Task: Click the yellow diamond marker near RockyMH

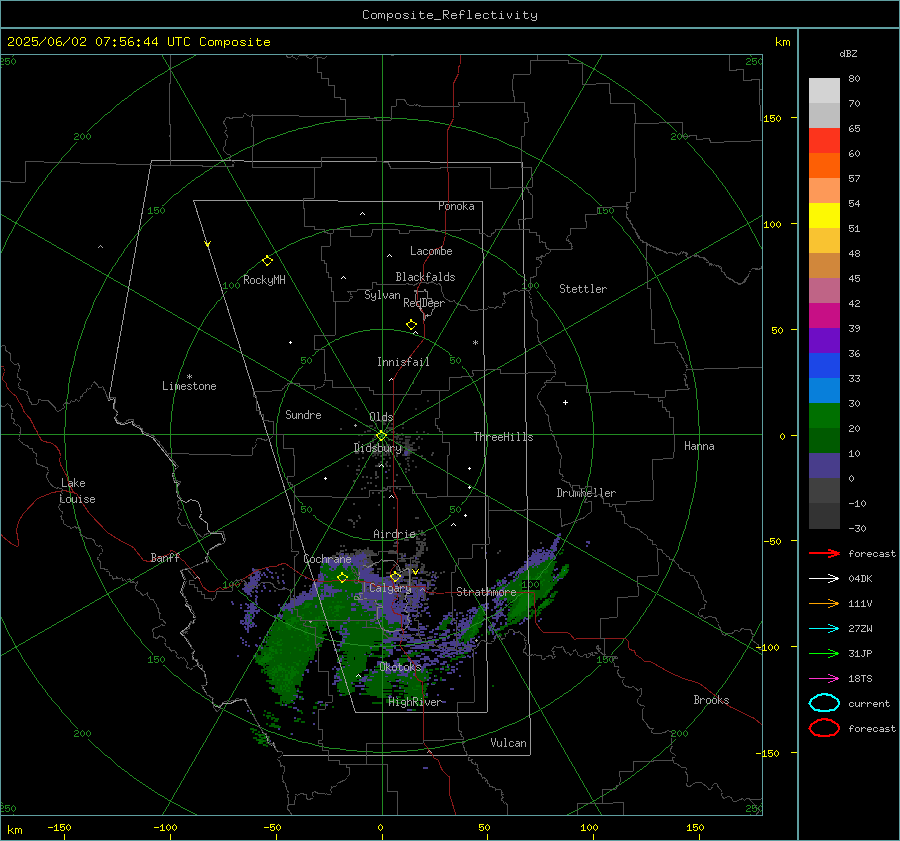Action: coord(267,261)
